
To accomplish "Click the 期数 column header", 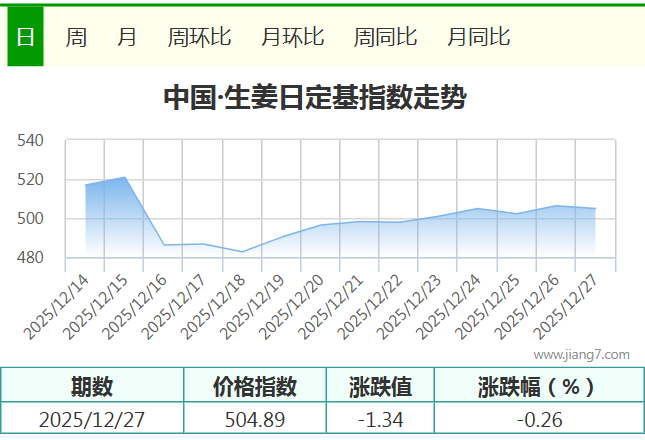I will click(92, 386).
